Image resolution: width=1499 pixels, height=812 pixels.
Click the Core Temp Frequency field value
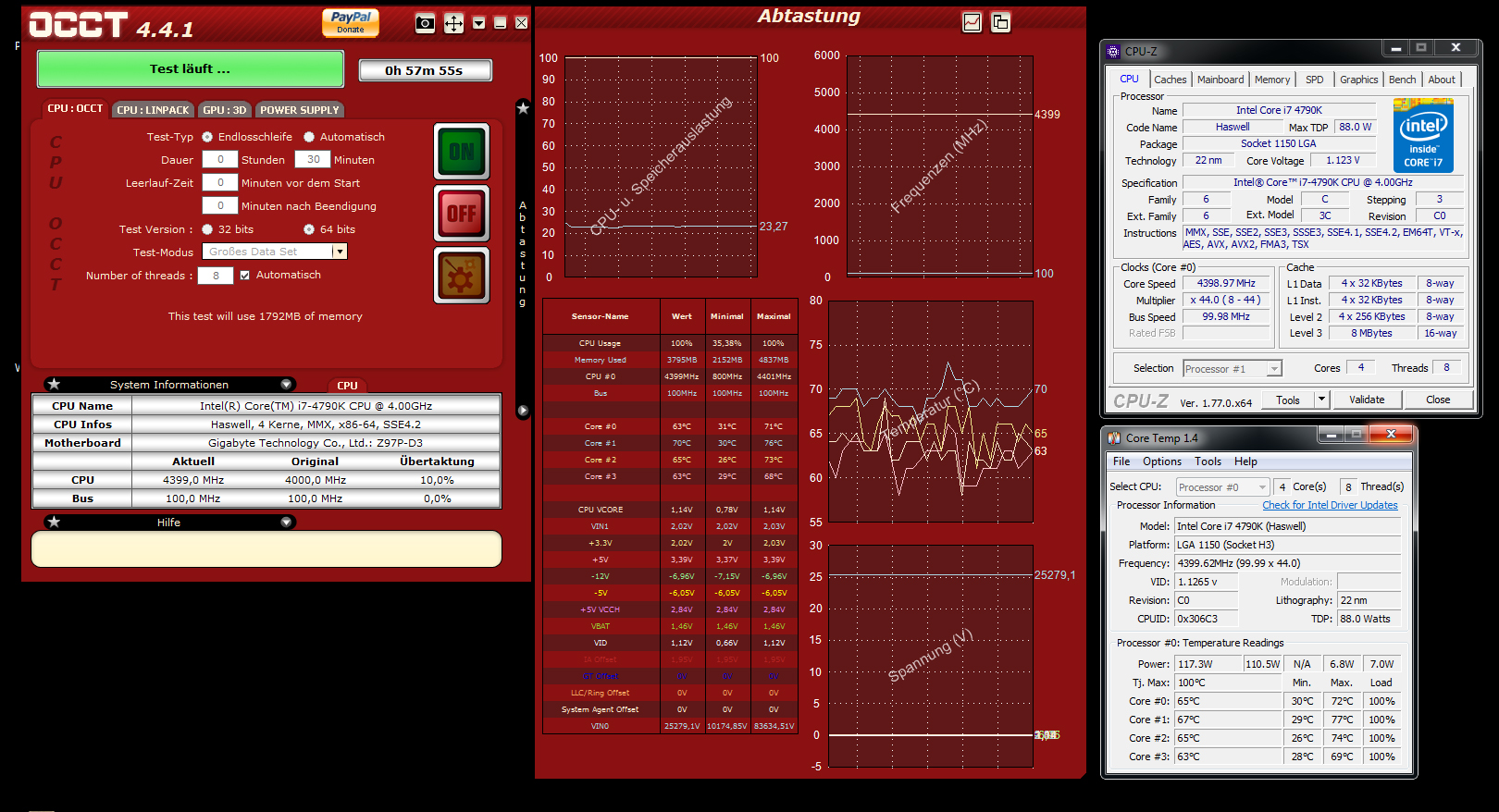[x=1288, y=563]
